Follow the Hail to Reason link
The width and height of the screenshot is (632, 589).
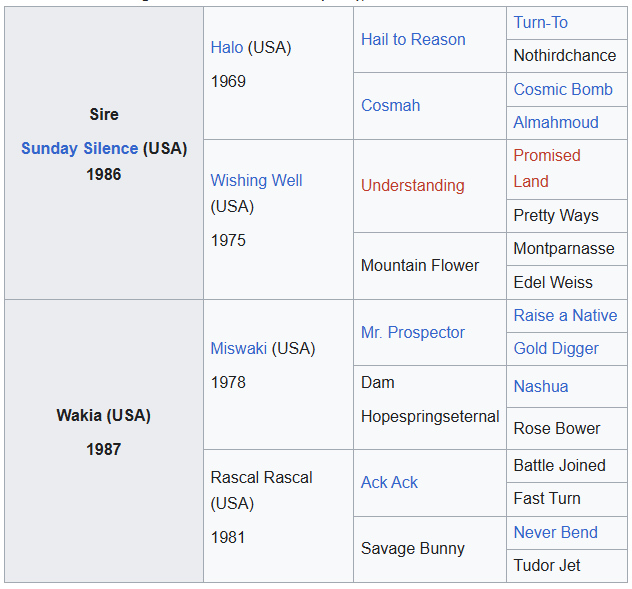(x=413, y=40)
